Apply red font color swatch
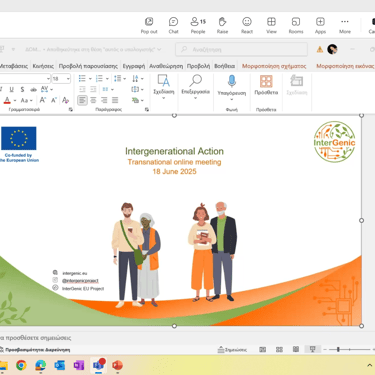 coord(7,100)
